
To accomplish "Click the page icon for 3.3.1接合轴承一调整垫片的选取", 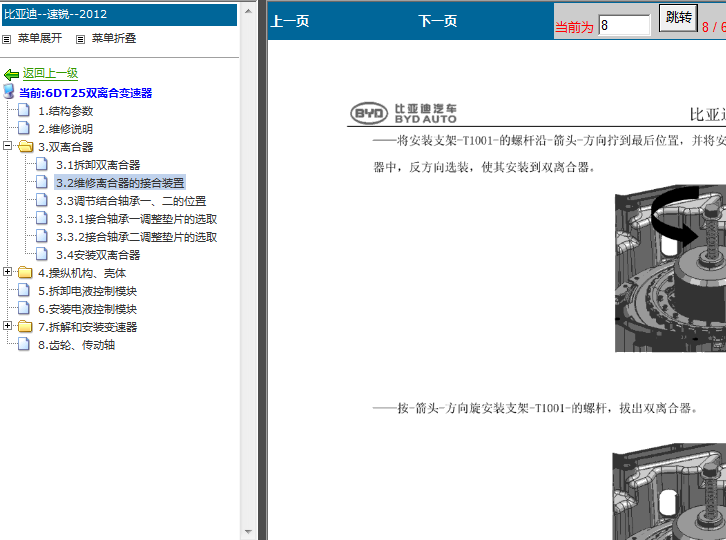I will tap(42, 218).
